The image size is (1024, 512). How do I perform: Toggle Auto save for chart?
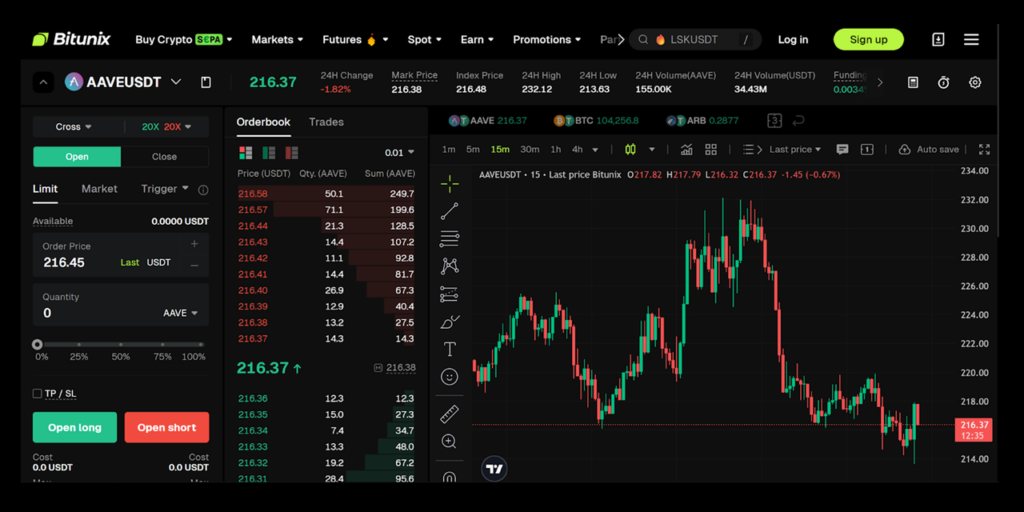tap(929, 150)
